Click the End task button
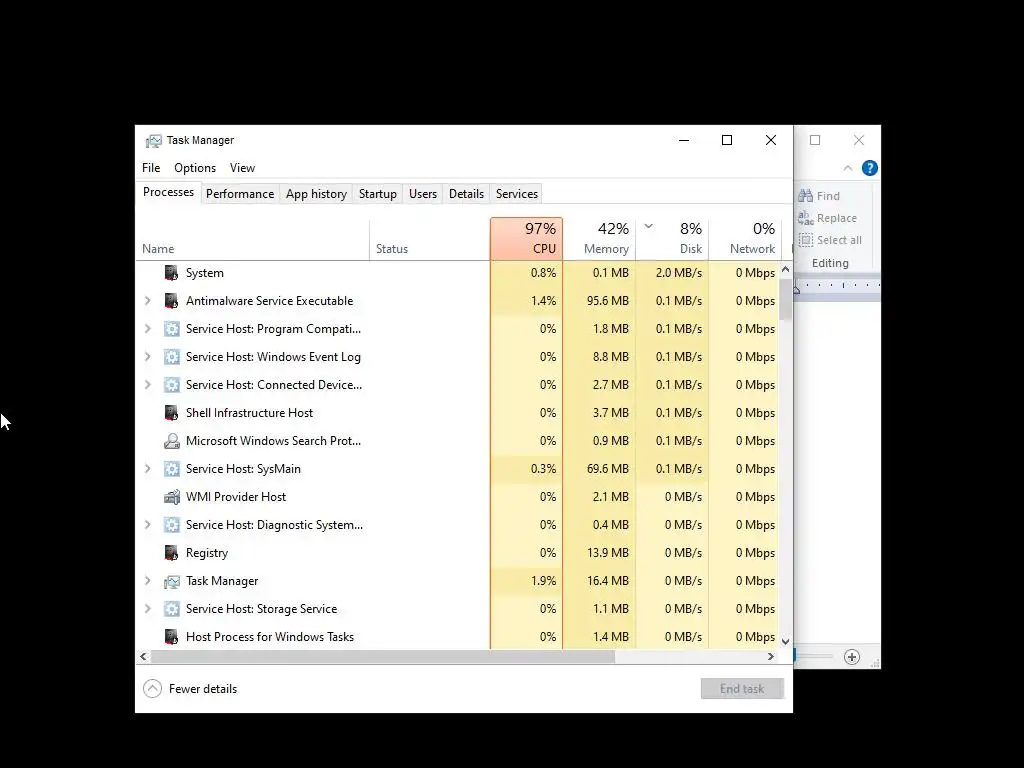 pos(742,688)
